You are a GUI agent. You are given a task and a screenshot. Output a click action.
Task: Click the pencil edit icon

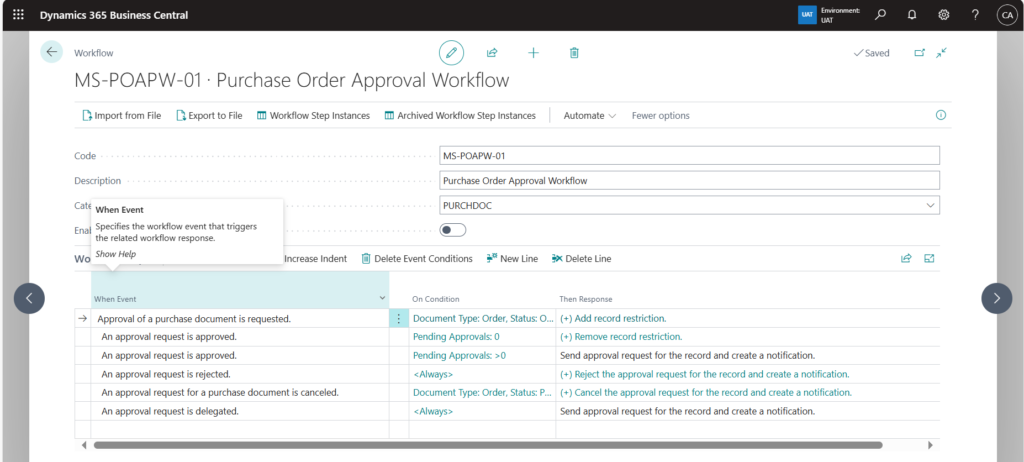[451, 53]
